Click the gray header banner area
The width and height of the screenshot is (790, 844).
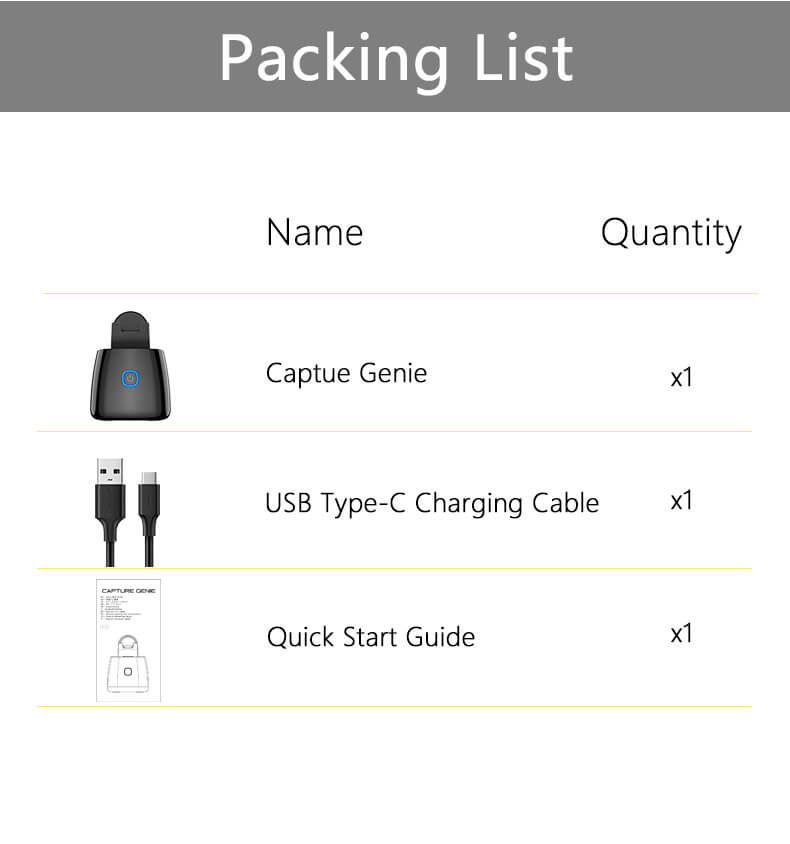pyautogui.click(x=395, y=57)
